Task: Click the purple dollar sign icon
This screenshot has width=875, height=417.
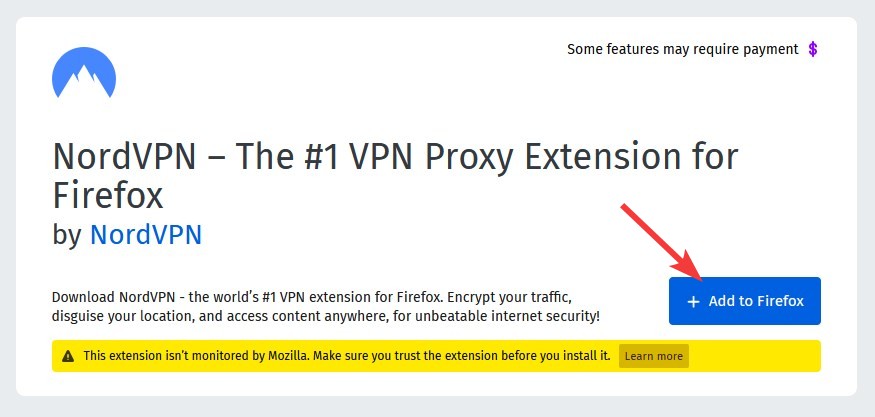Action: coord(813,50)
